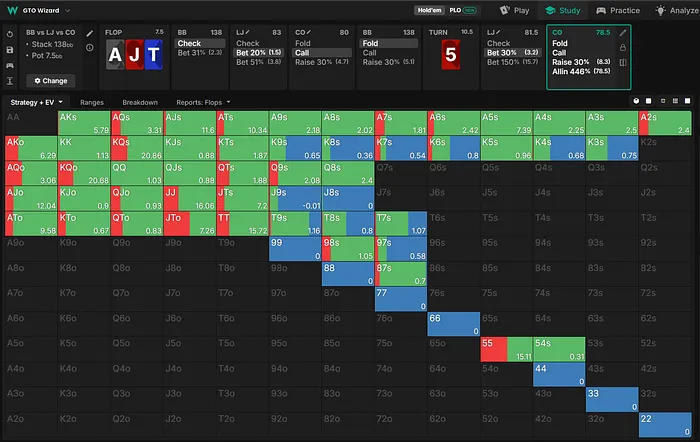700x442 pixels.
Task: Select the 66 hand cell
Action: 454,324
